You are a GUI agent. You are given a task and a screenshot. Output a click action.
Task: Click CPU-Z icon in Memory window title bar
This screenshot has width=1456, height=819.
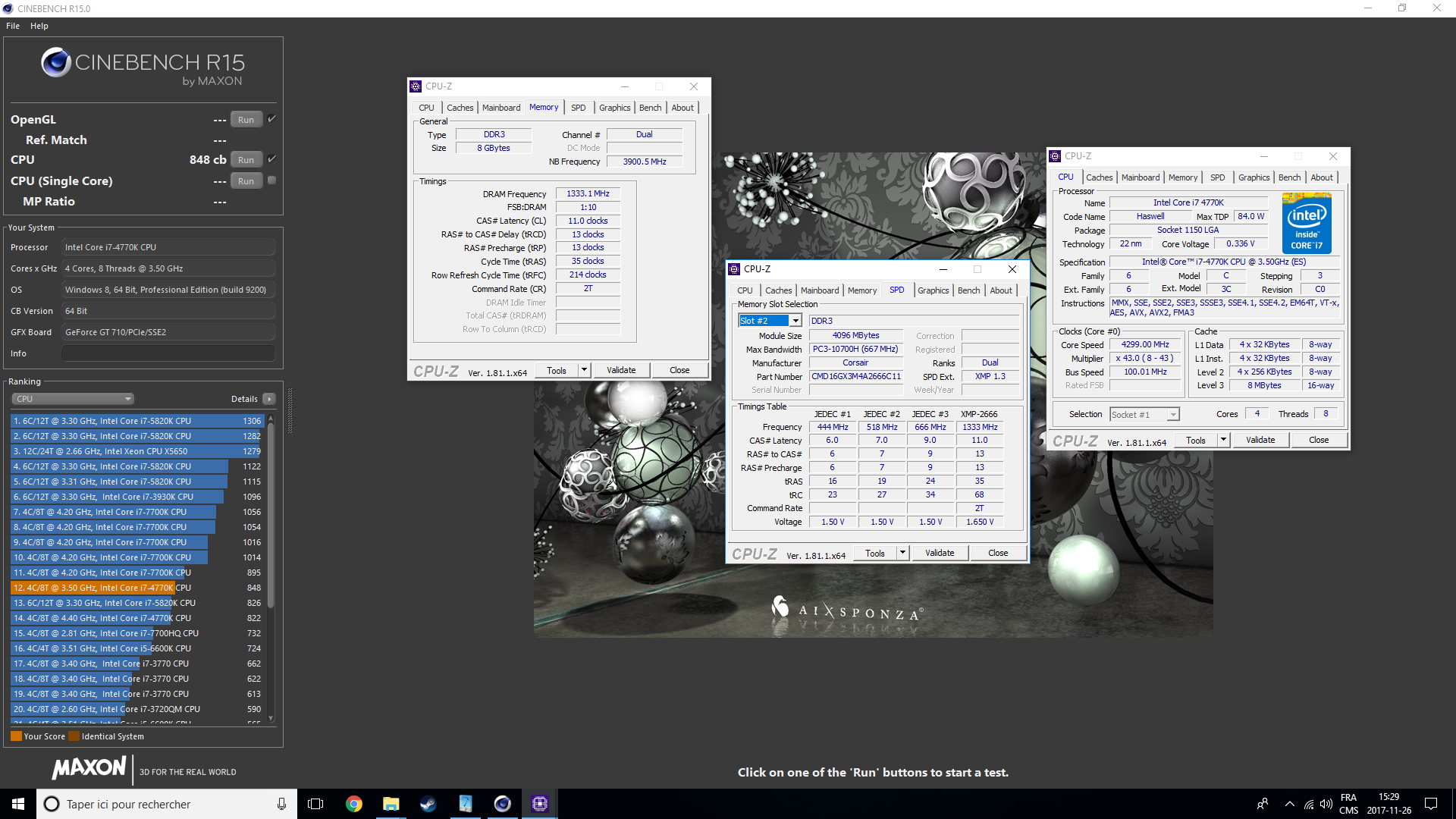pyautogui.click(x=416, y=86)
